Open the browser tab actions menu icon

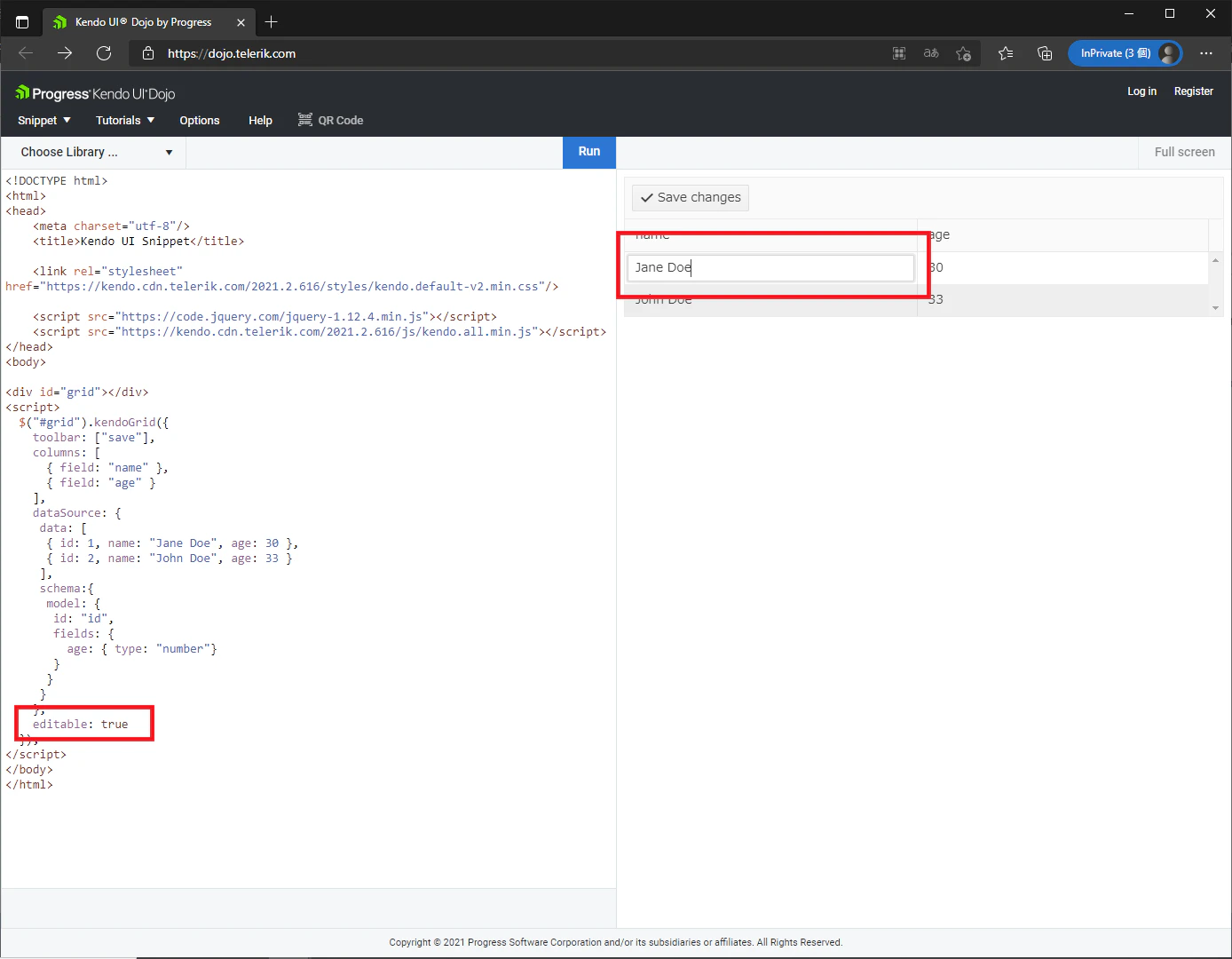pyautogui.click(x=22, y=22)
